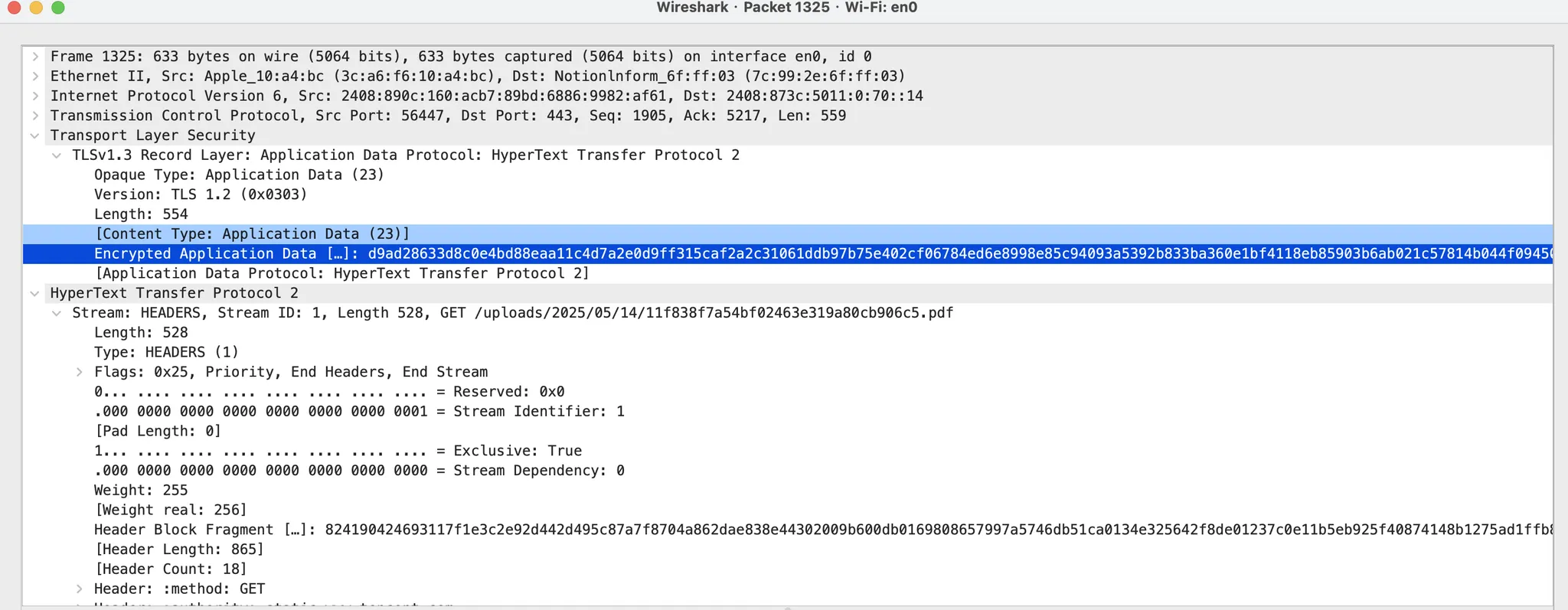Click the green fullscreen window button
This screenshot has width=1568, height=610.
coord(58,8)
